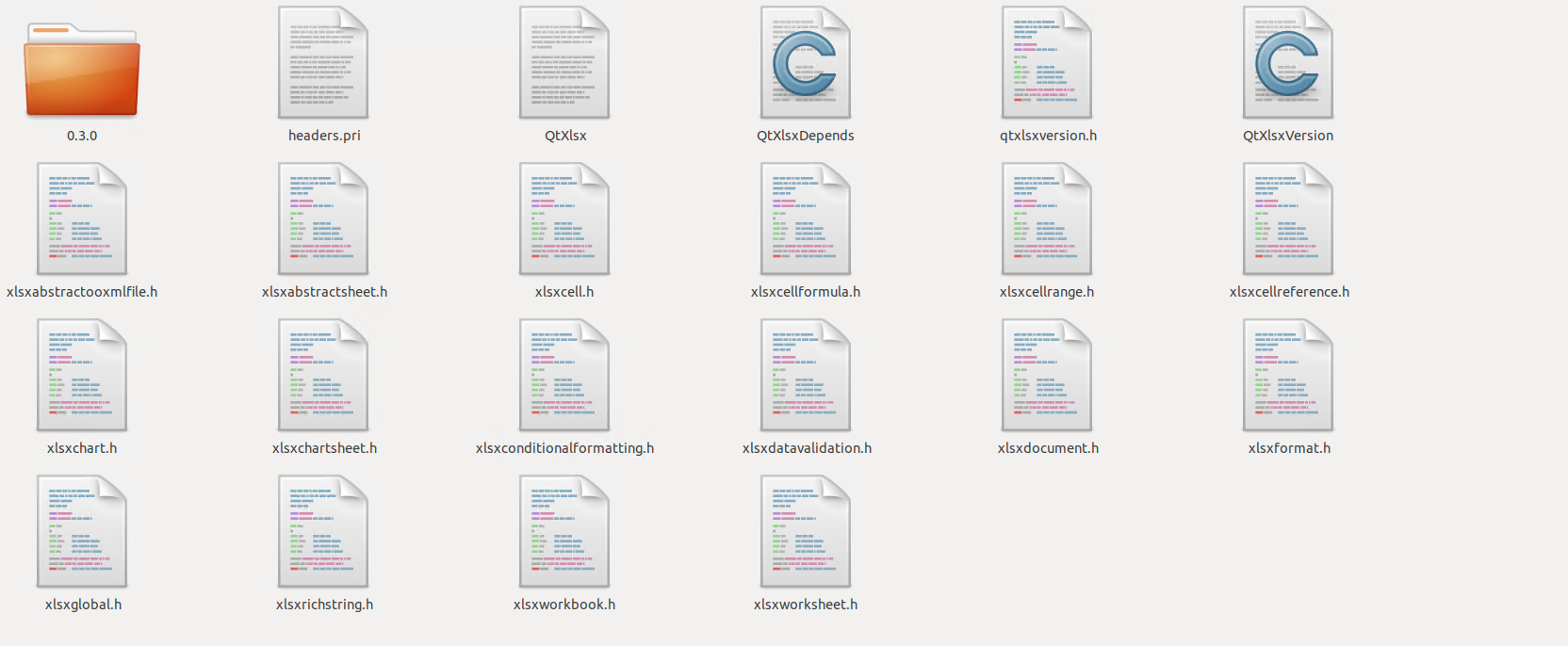Select the qtxlsxversion.h header icon
The image size is (1568, 646).
pyautogui.click(x=1047, y=62)
